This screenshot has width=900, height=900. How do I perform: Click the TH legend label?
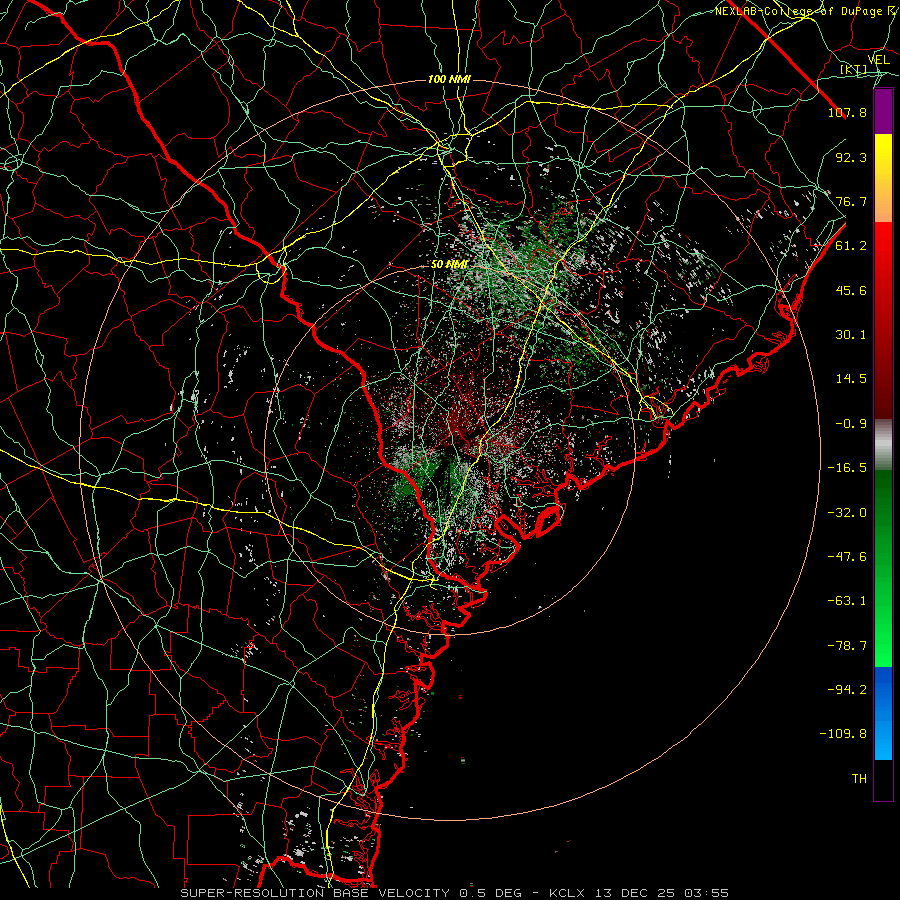point(859,779)
